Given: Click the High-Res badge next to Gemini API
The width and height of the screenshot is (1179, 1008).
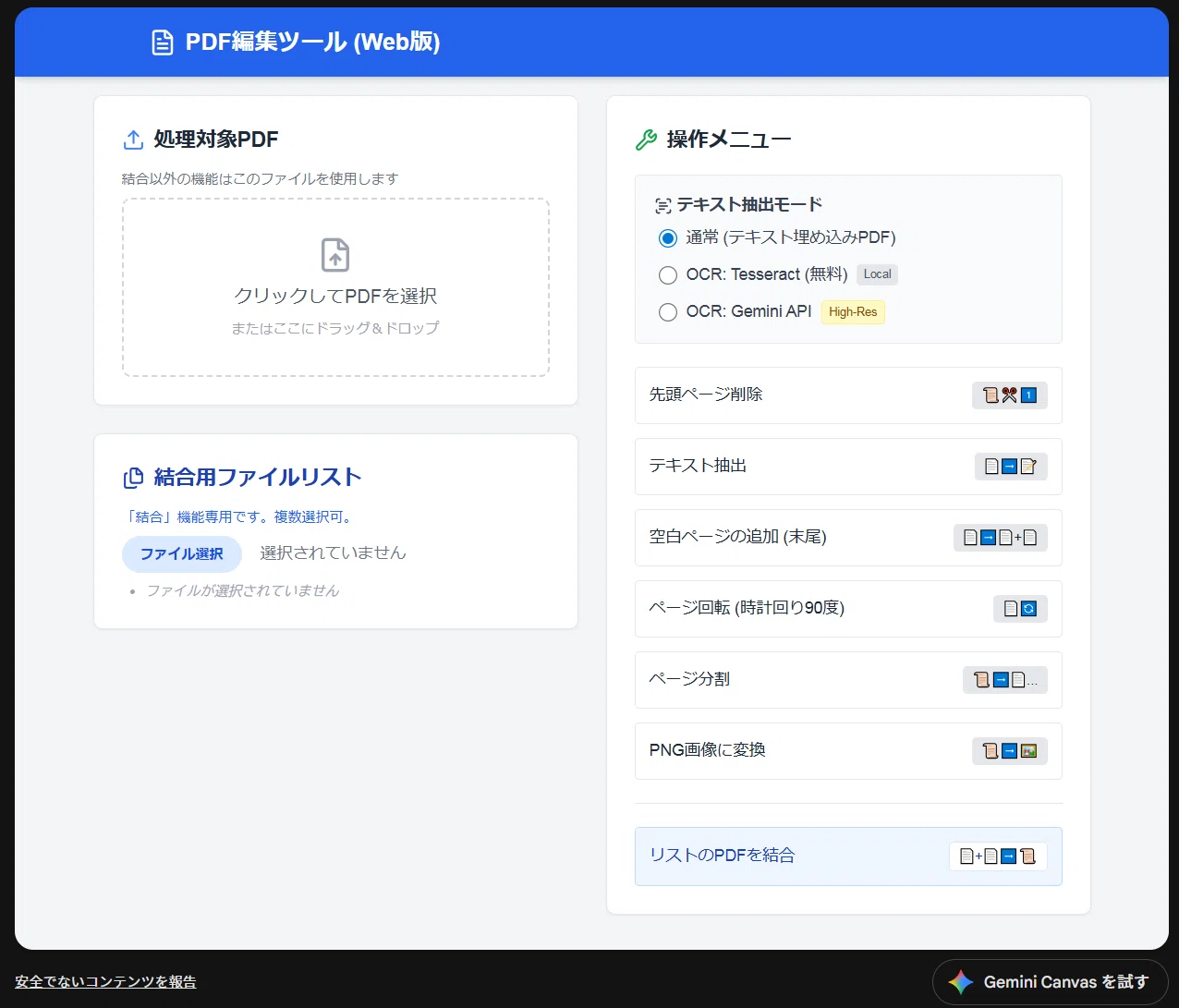Looking at the screenshot, I should tap(853, 312).
